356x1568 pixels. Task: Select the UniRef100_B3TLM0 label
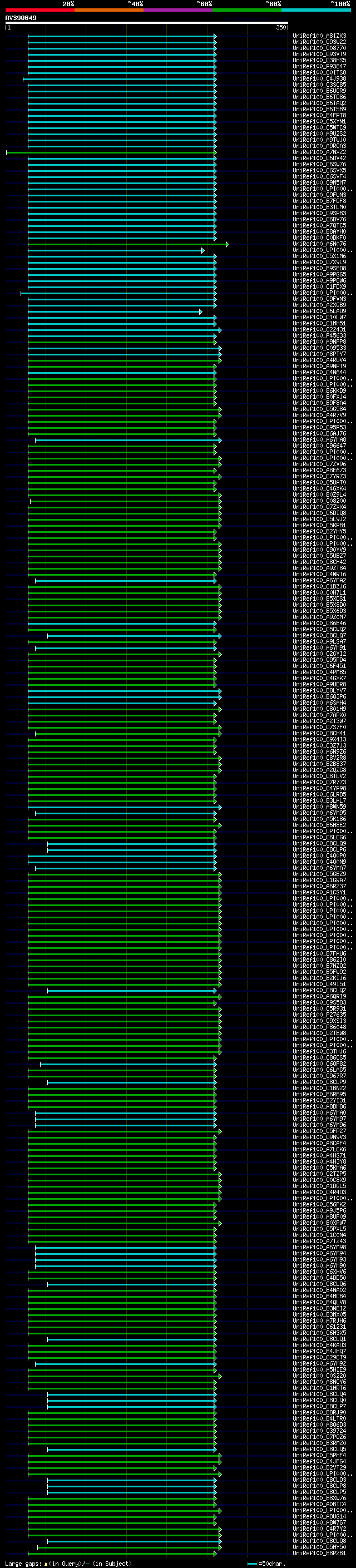tap(319, 207)
